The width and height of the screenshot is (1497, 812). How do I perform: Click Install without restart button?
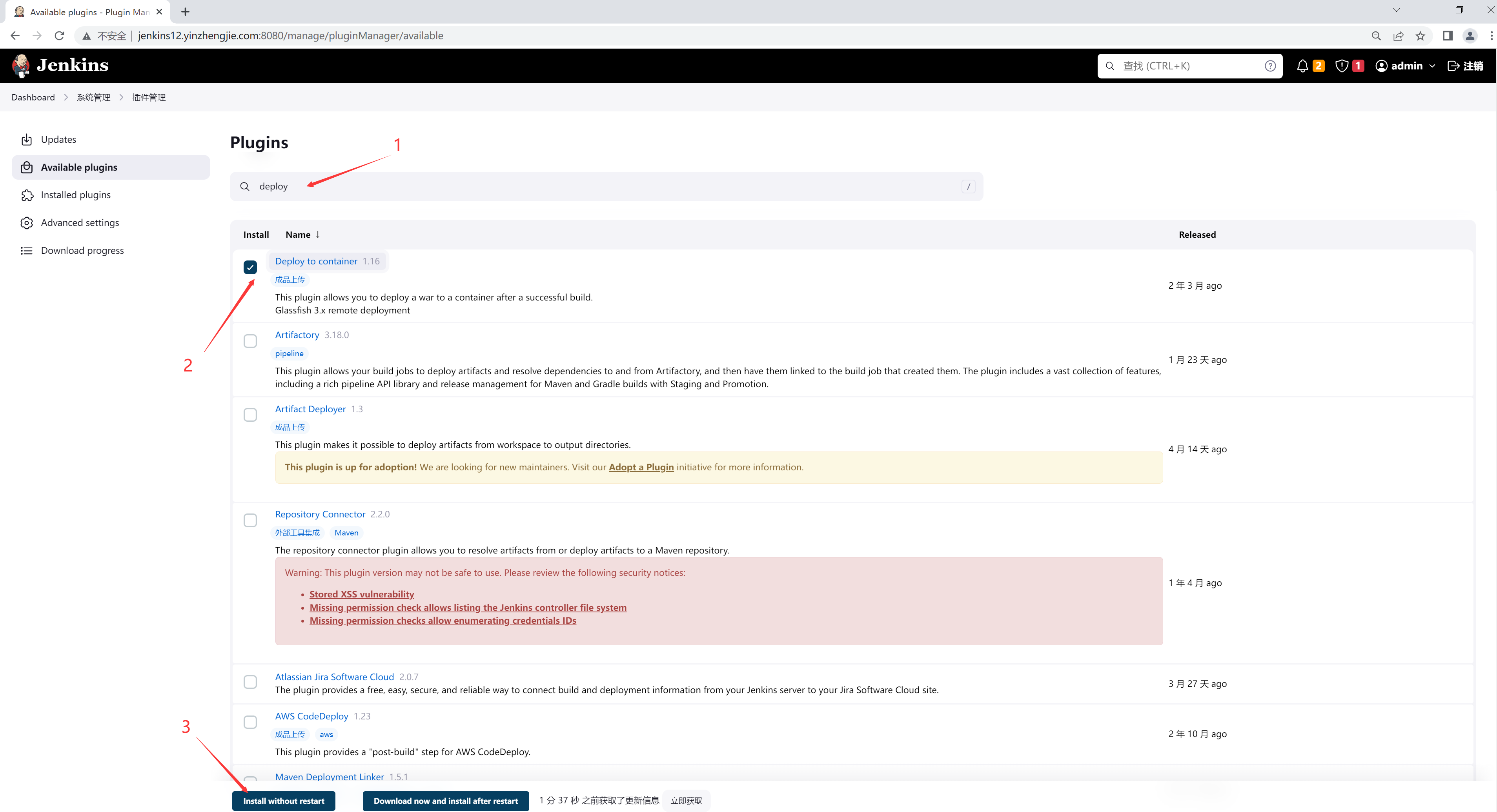point(284,800)
